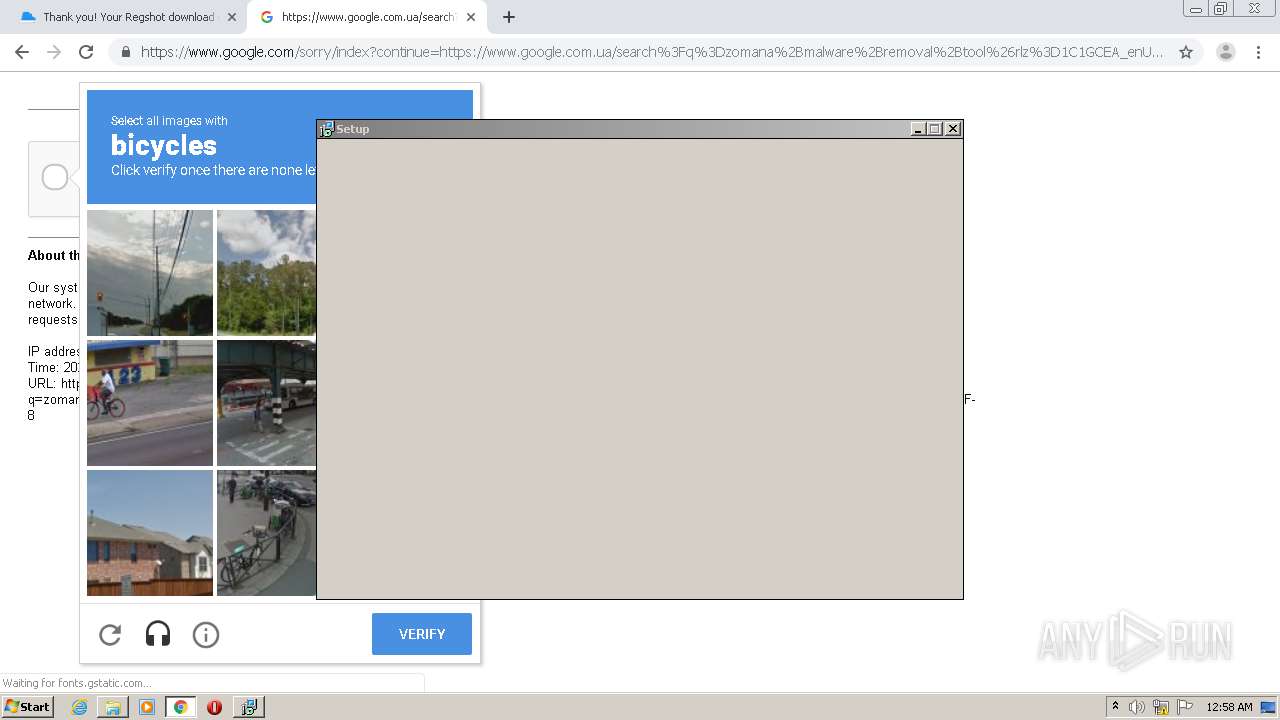Select captcha tile with trees and clouds
This screenshot has width=1280, height=720.
coord(266,273)
